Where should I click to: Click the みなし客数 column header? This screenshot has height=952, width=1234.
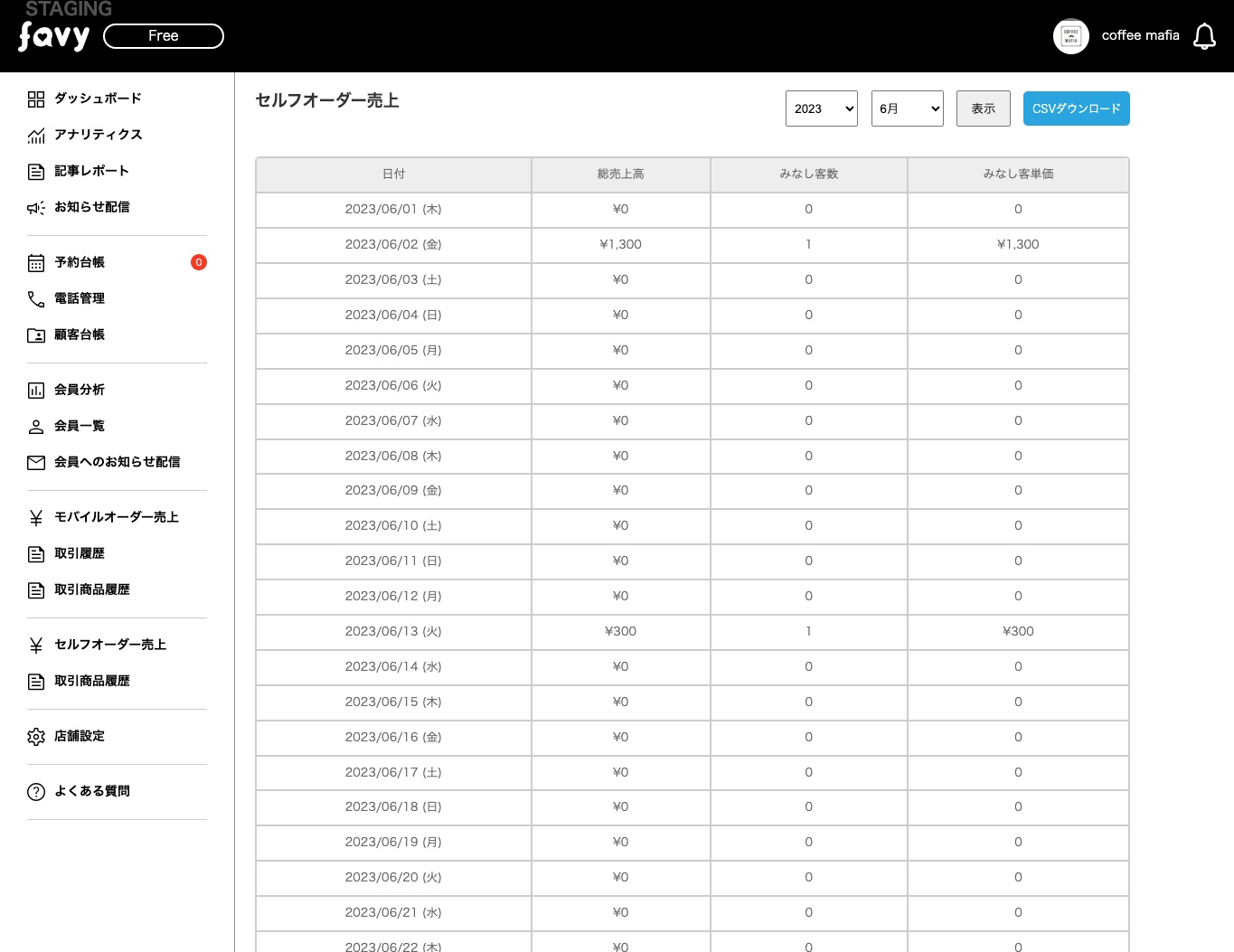(x=809, y=174)
